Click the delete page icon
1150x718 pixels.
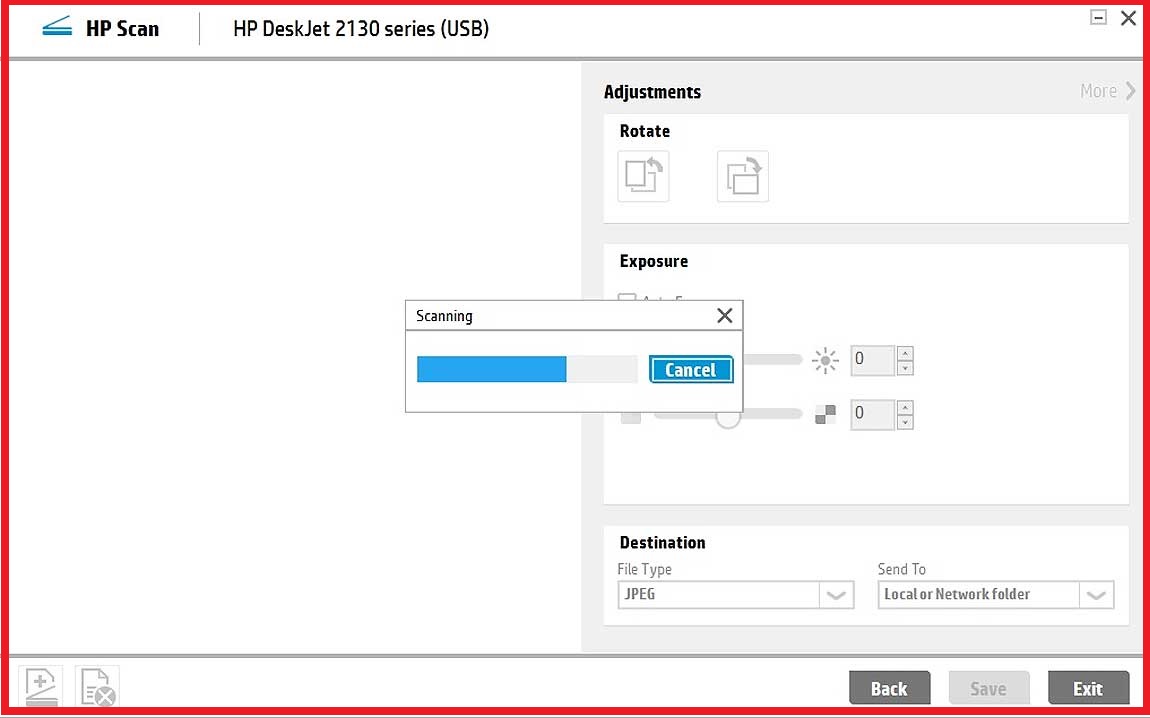pyautogui.click(x=97, y=688)
